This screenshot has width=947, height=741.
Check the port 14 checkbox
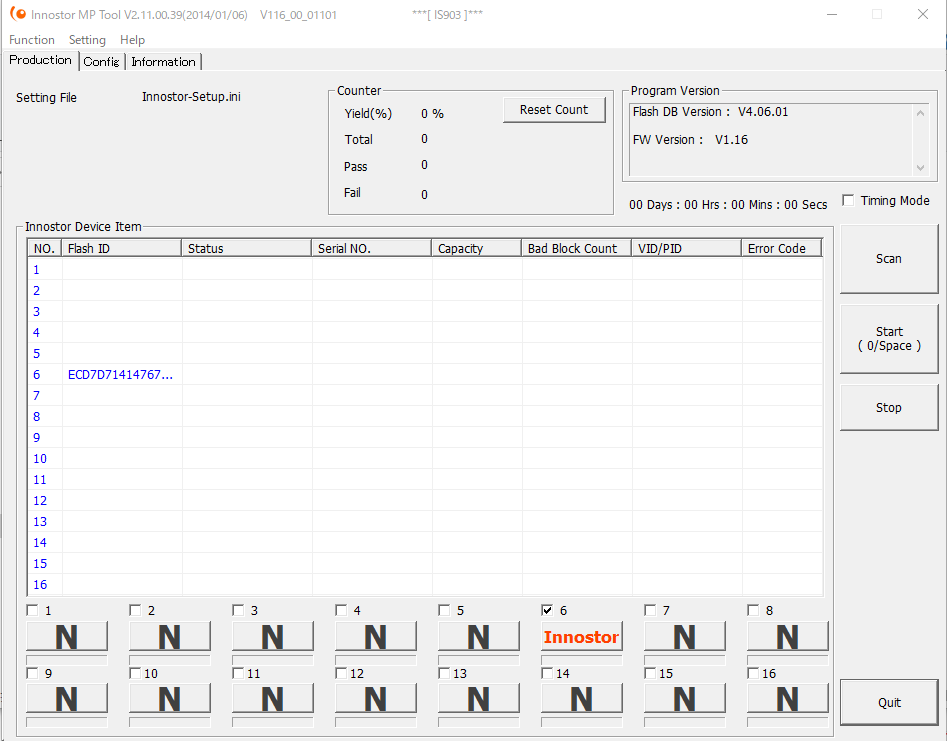point(547,673)
